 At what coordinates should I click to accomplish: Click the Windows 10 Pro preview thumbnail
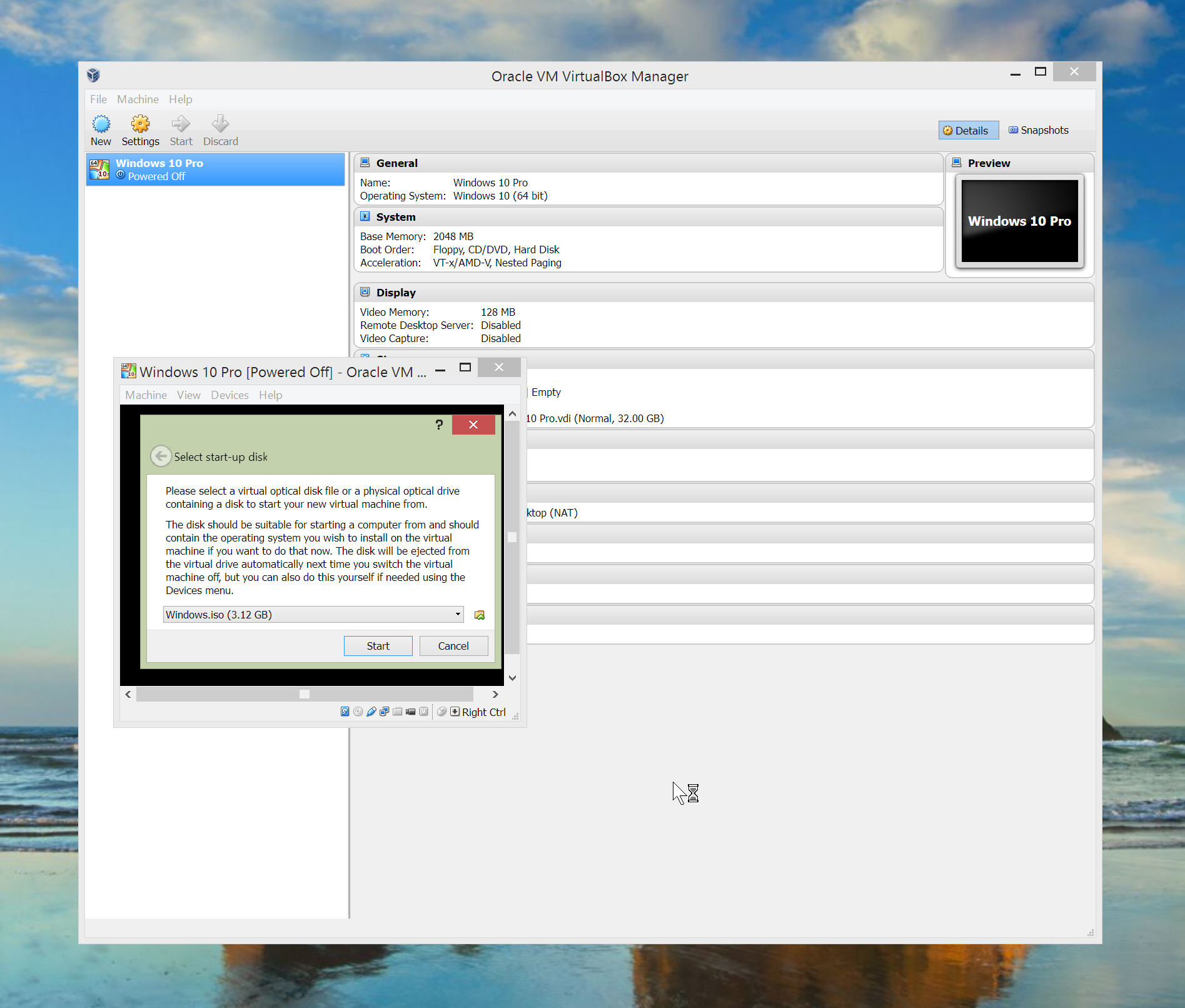[1019, 221]
